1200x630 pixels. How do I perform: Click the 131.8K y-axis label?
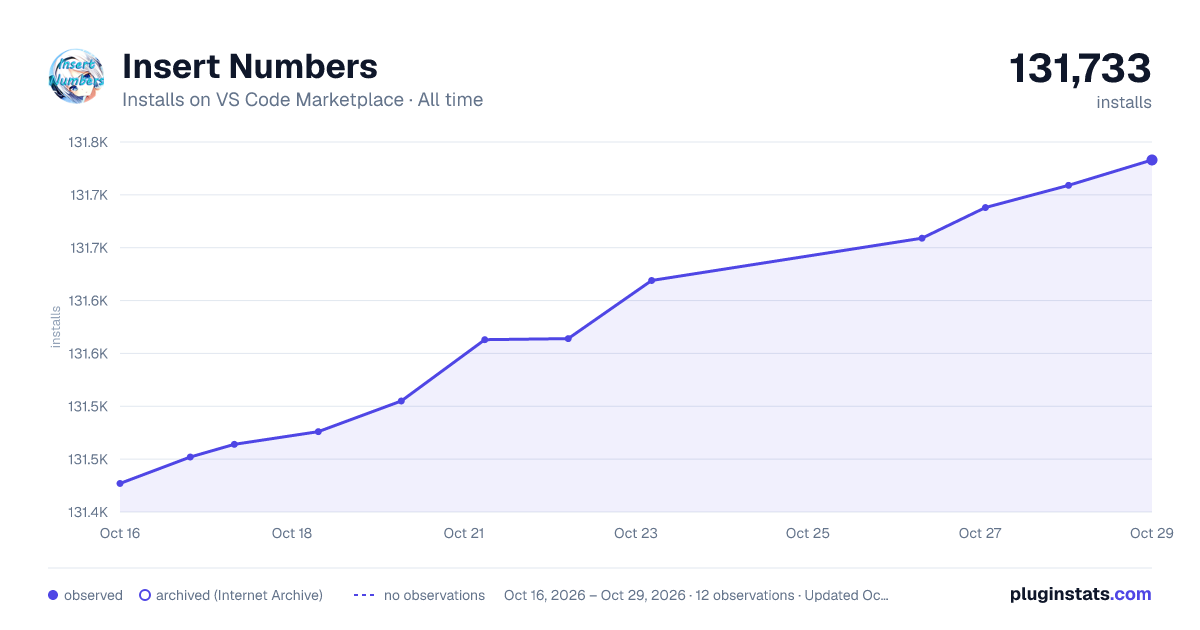(x=88, y=142)
